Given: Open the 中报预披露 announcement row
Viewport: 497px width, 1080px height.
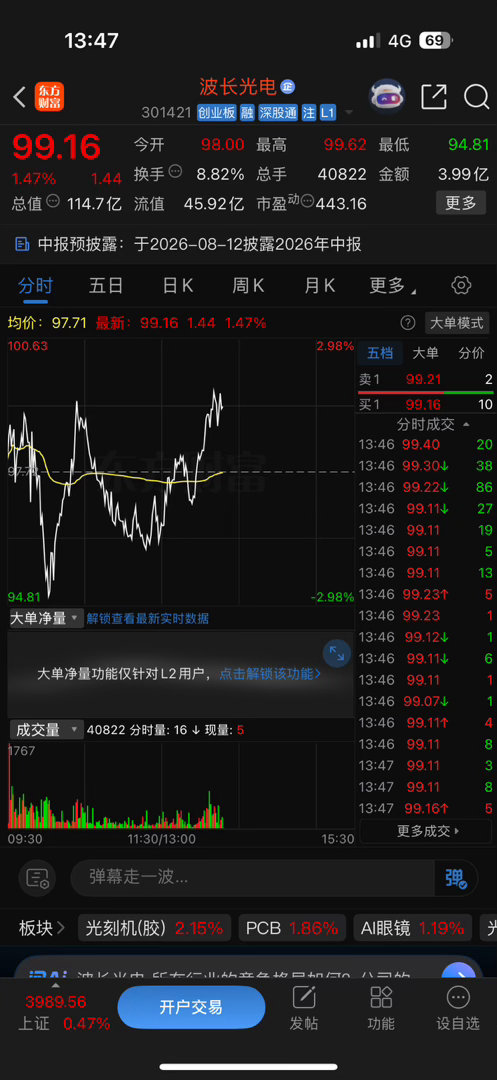Looking at the screenshot, I should pos(248,244).
